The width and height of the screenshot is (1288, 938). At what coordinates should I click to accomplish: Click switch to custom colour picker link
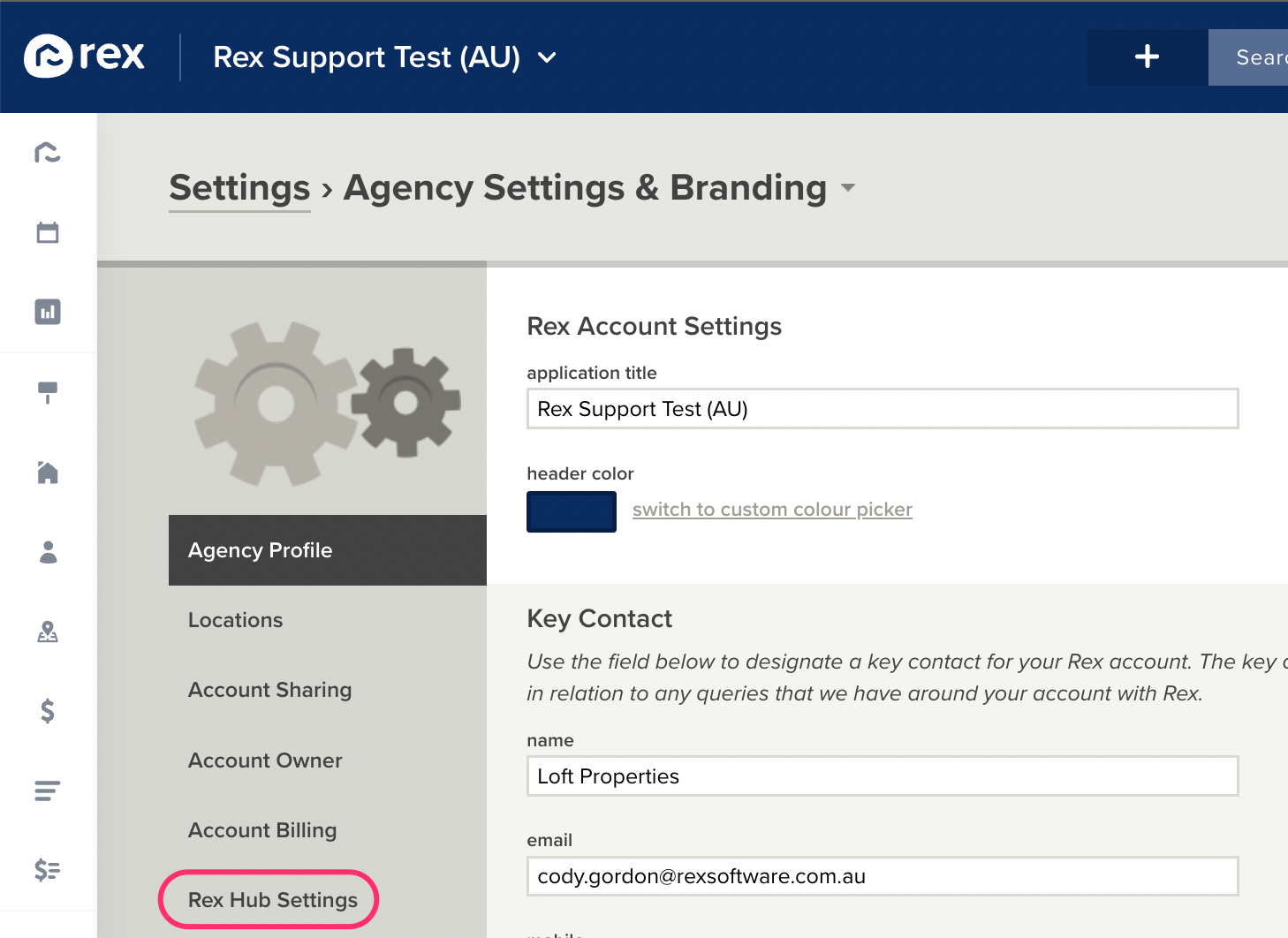click(772, 510)
